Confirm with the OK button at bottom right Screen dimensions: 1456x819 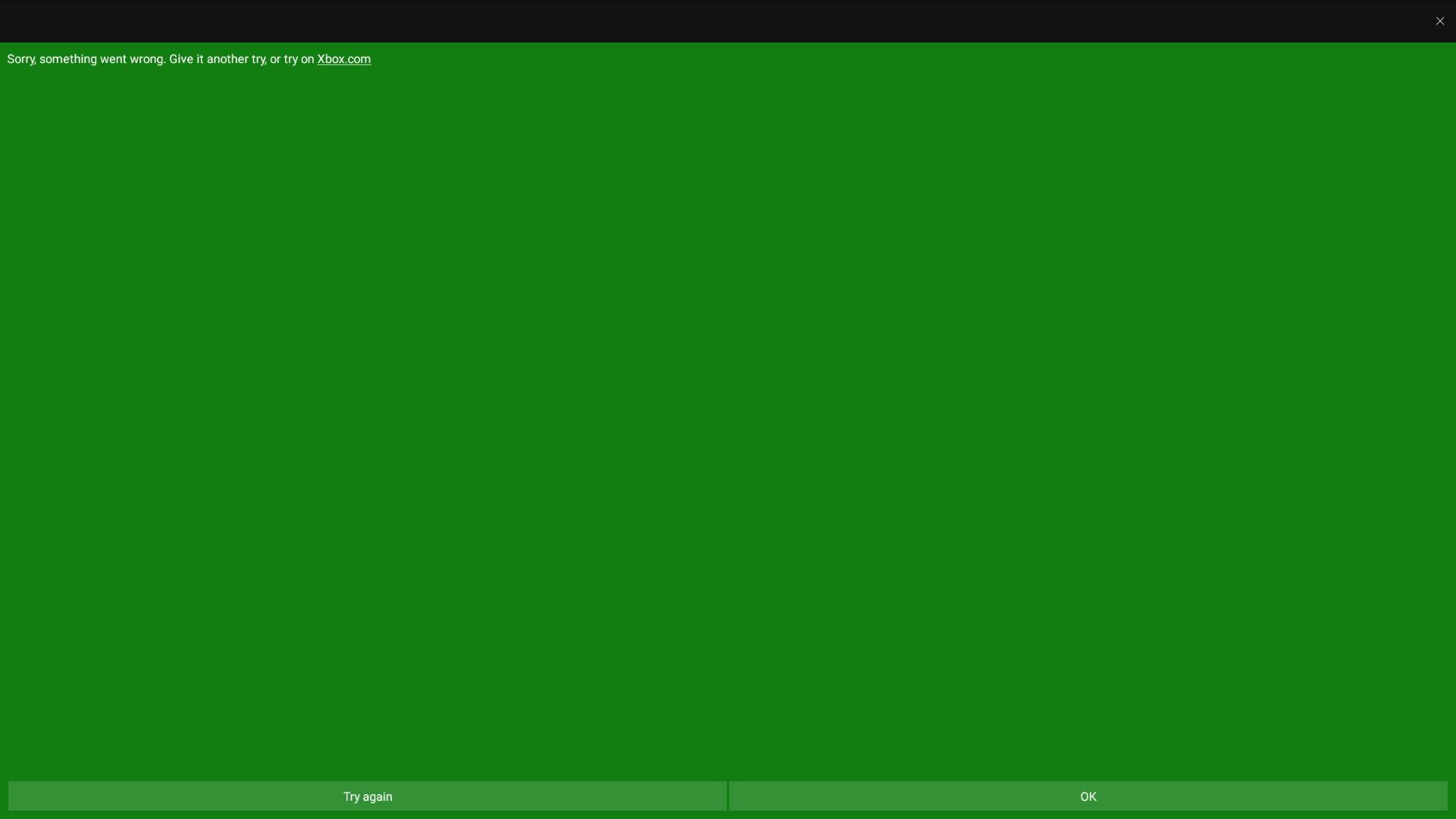tap(1088, 796)
